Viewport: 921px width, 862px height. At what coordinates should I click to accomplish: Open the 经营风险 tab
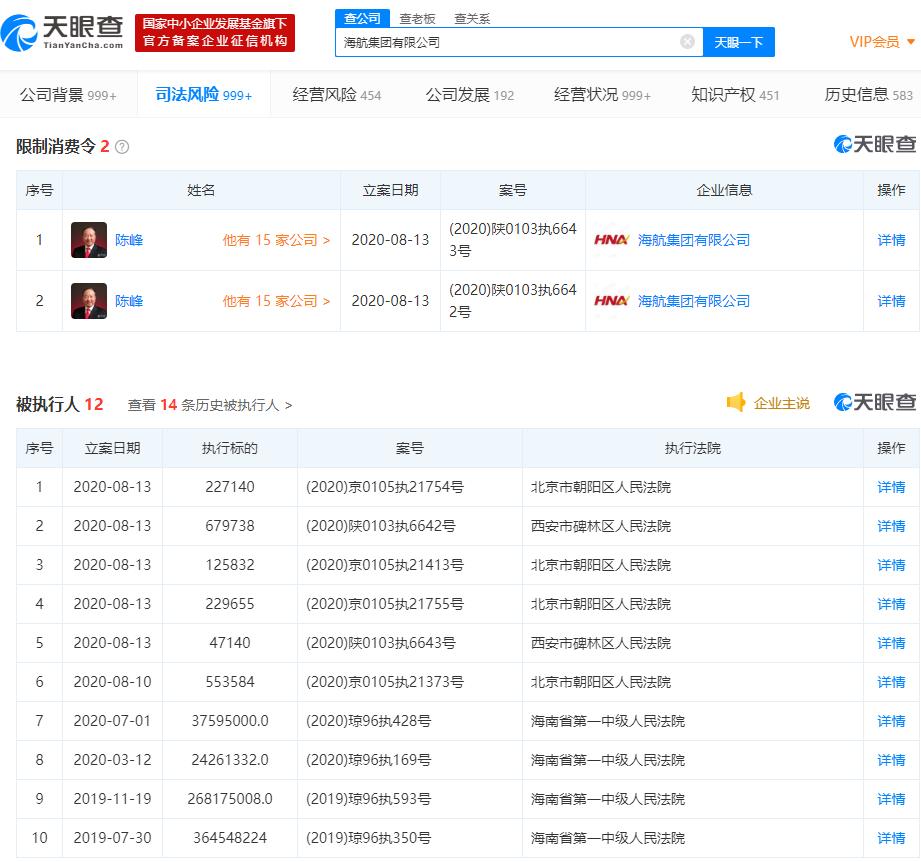[336, 95]
